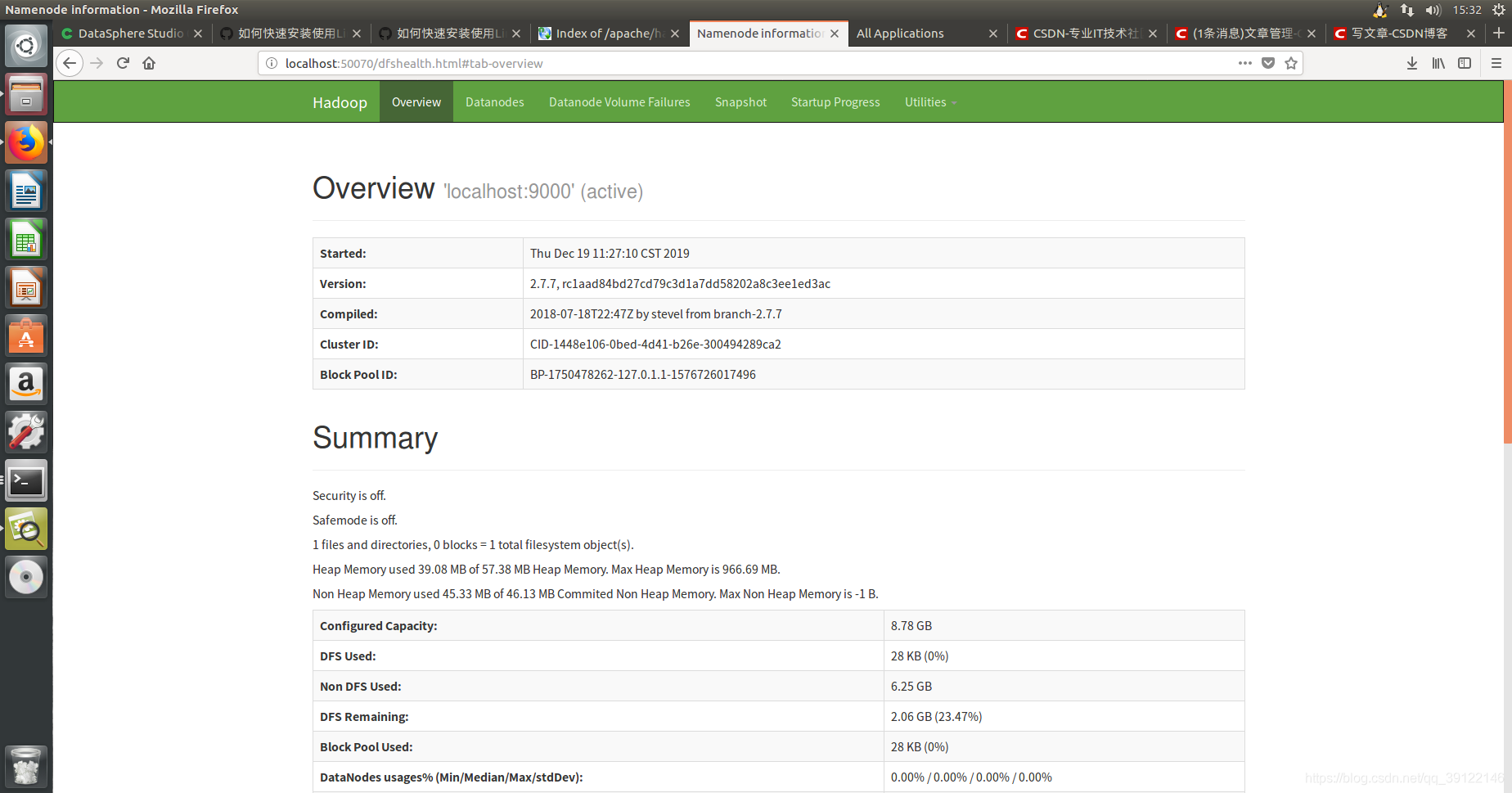Open Ubuntu Dash search launcher icon
Viewport: 1512px width, 793px height.
(26, 46)
